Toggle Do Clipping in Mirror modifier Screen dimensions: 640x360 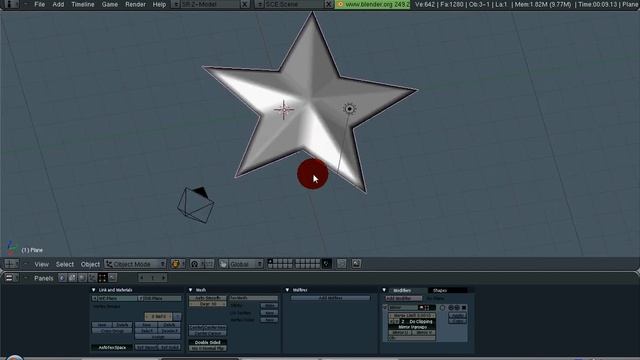click(420, 322)
